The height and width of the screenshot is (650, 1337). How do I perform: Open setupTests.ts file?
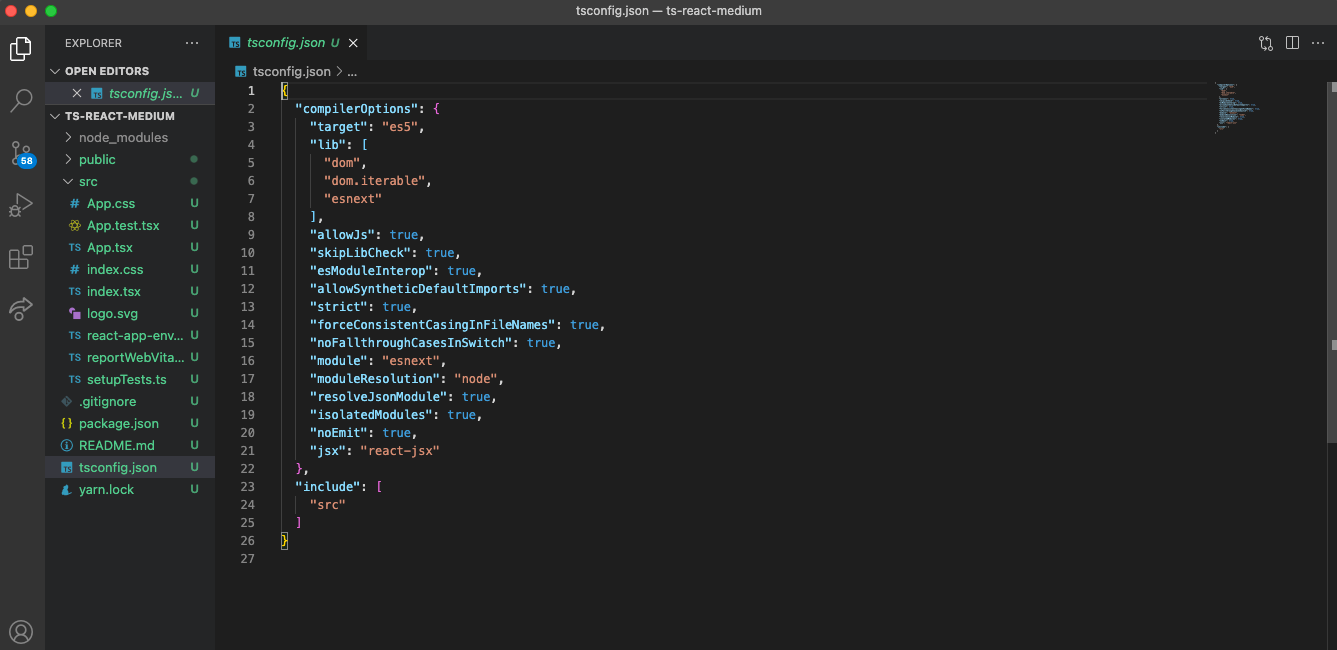pyautogui.click(x=130, y=379)
